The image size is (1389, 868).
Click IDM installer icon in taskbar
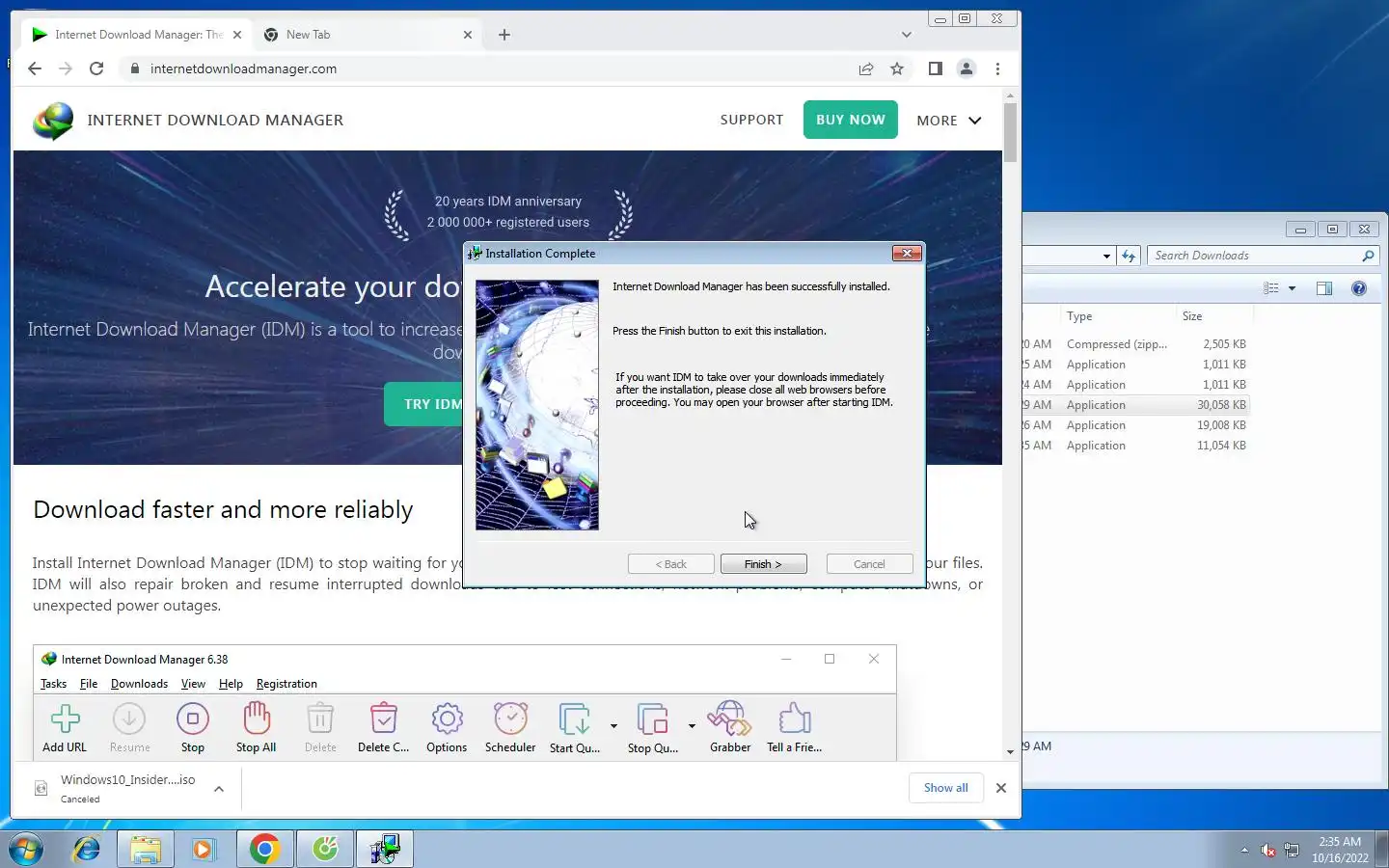(x=385, y=849)
